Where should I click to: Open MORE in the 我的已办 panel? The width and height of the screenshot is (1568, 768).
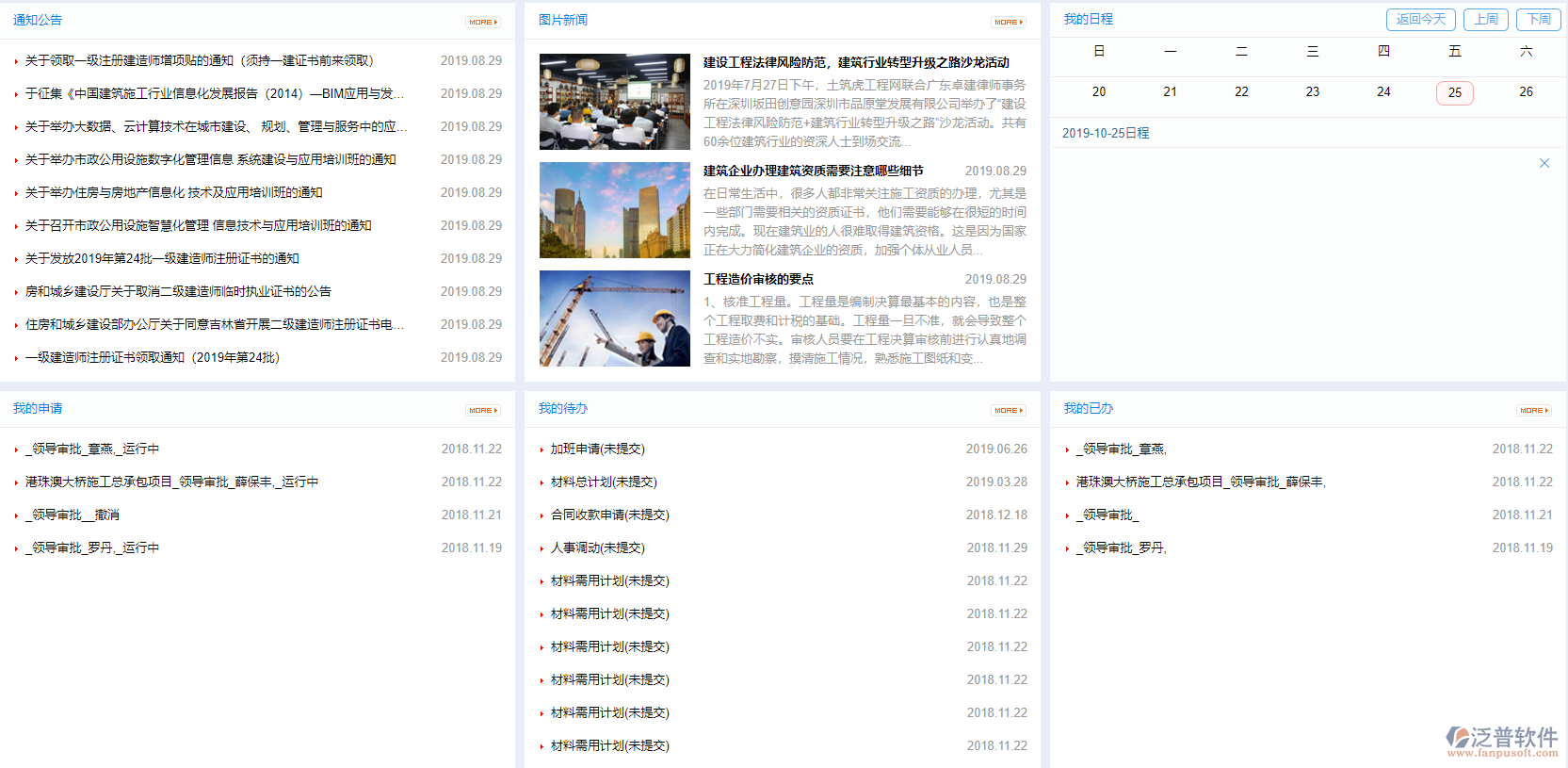pyautogui.click(x=1534, y=410)
